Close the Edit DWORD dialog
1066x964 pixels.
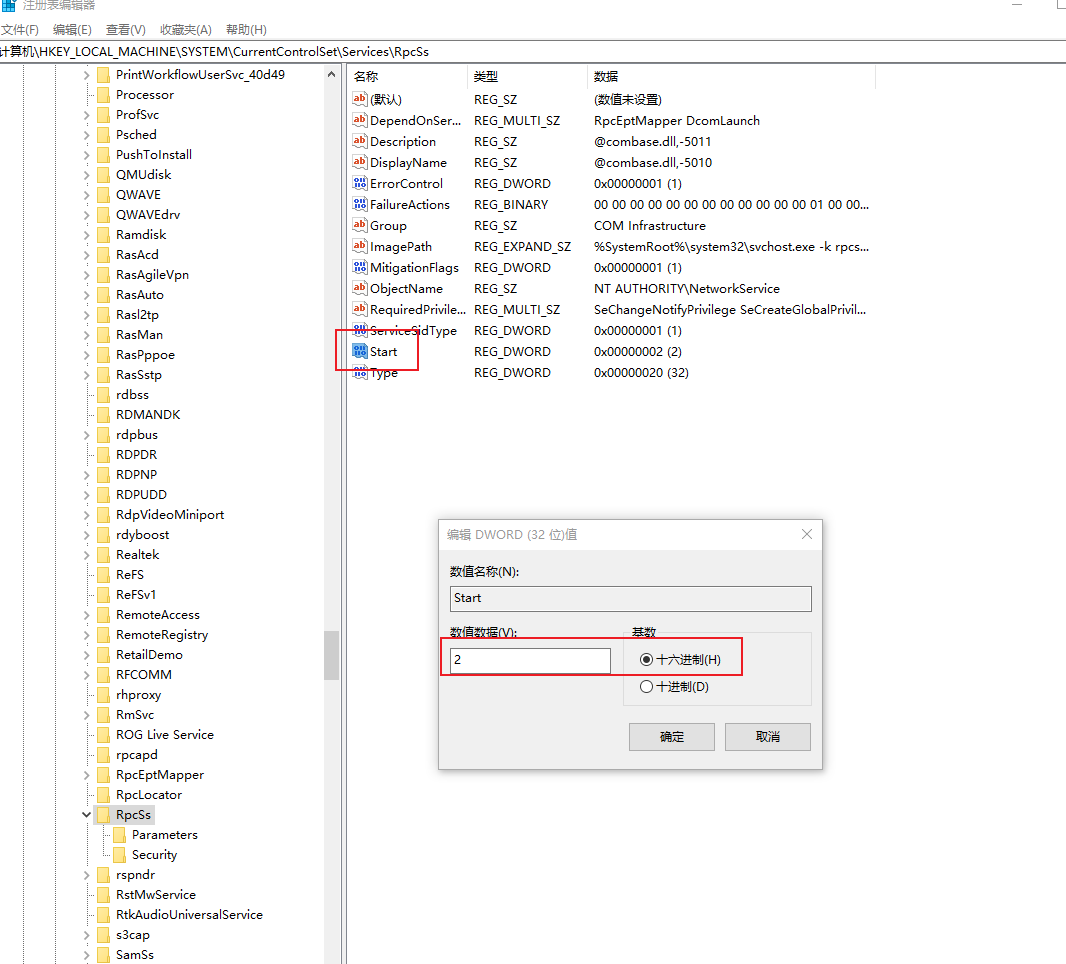807,534
